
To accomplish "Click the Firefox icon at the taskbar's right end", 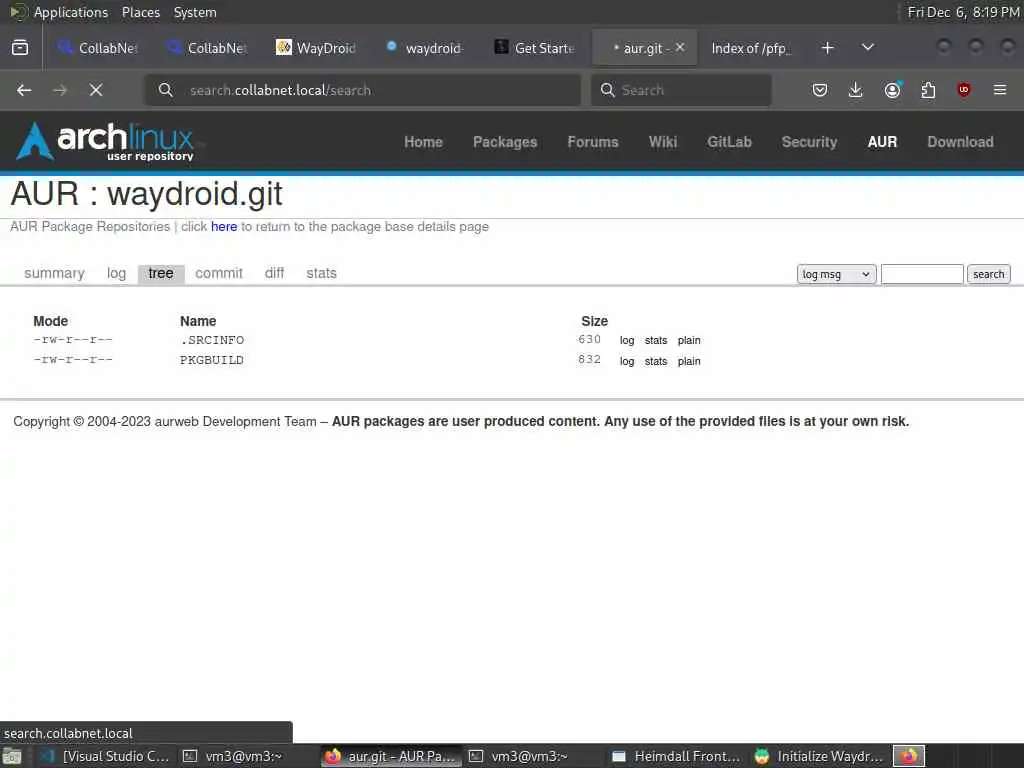I will 909,756.
